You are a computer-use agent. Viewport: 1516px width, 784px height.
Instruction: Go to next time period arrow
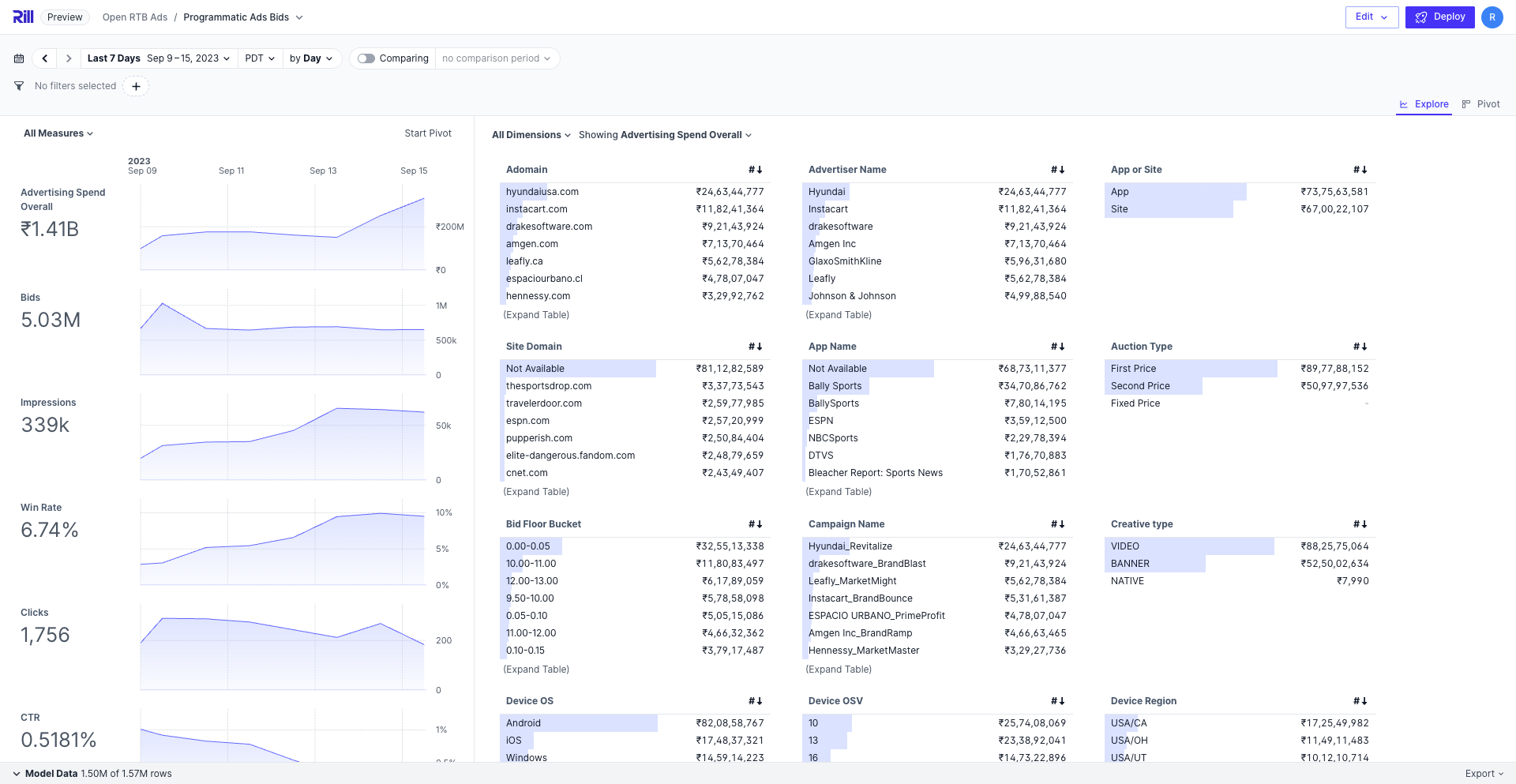69,58
